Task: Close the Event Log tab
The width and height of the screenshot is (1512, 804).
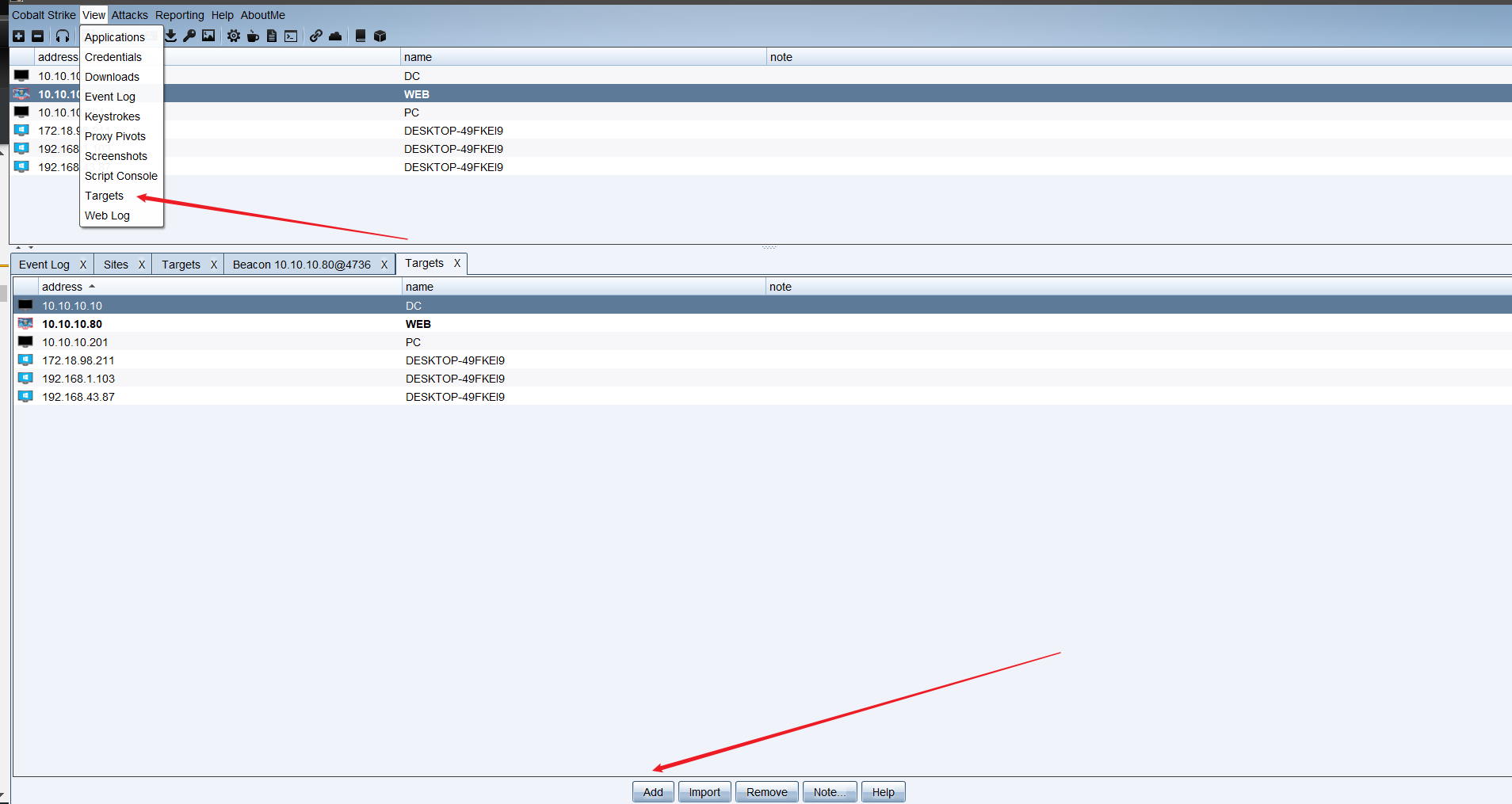Action: (x=83, y=265)
